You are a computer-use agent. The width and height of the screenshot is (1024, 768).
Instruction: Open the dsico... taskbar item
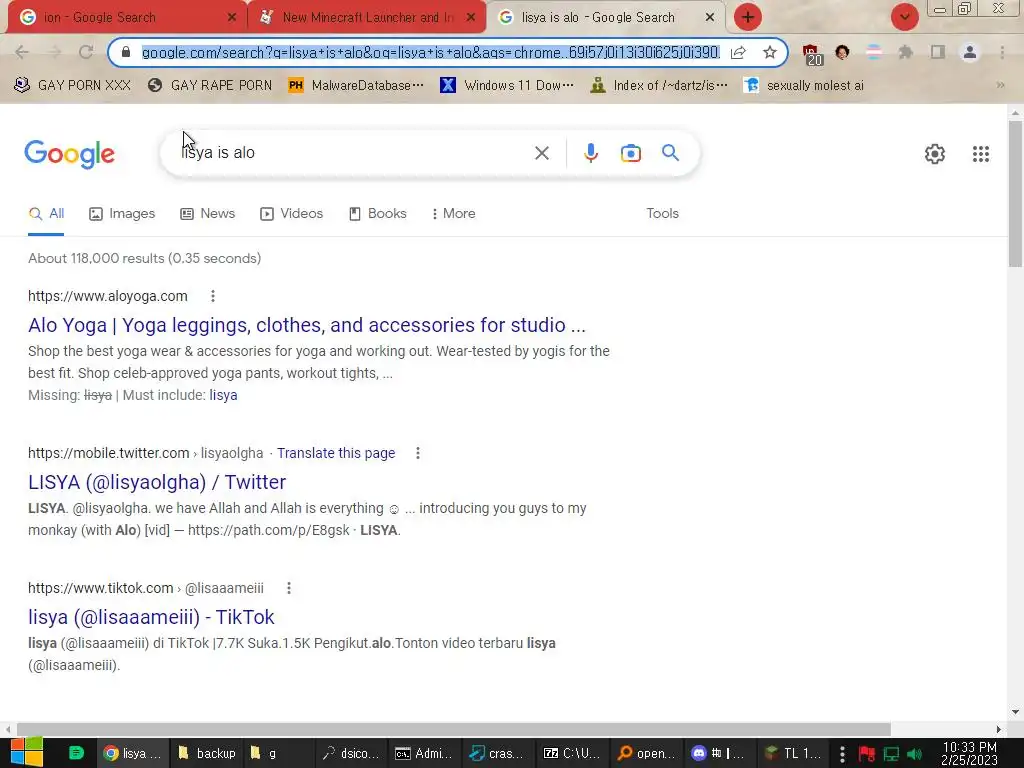(350, 753)
